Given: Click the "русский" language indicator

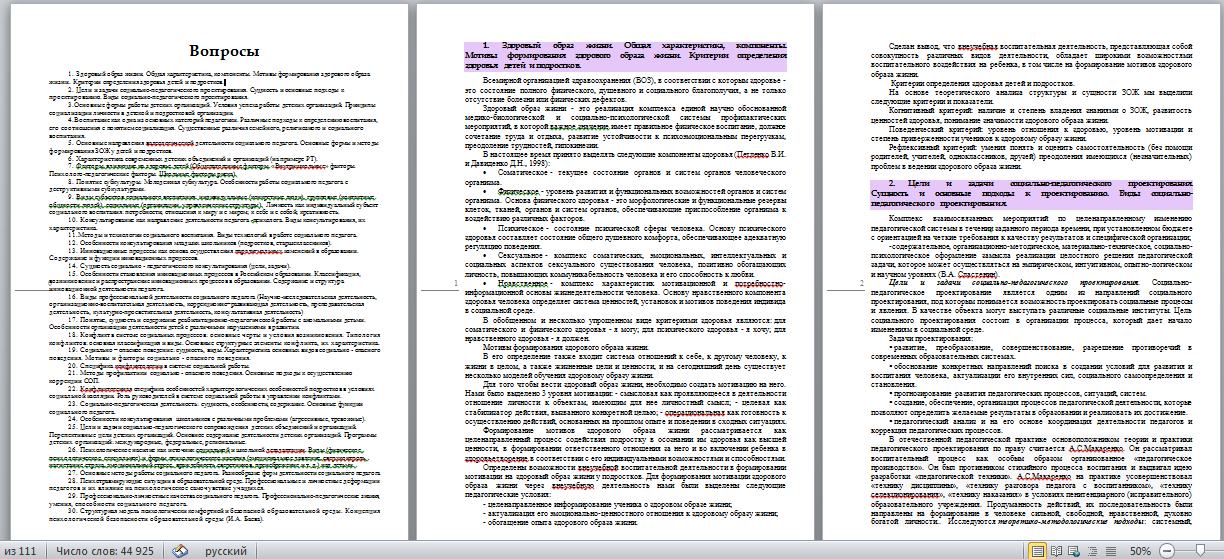Looking at the screenshot, I should [226, 550].
